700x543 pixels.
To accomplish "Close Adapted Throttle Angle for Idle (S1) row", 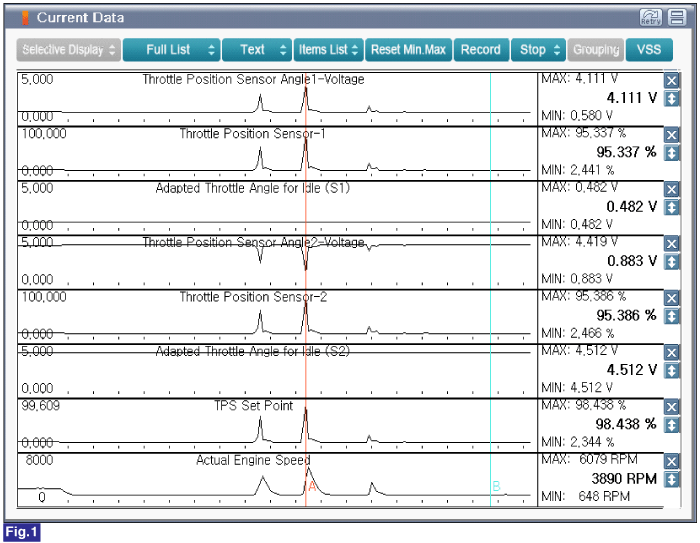I will point(671,190).
